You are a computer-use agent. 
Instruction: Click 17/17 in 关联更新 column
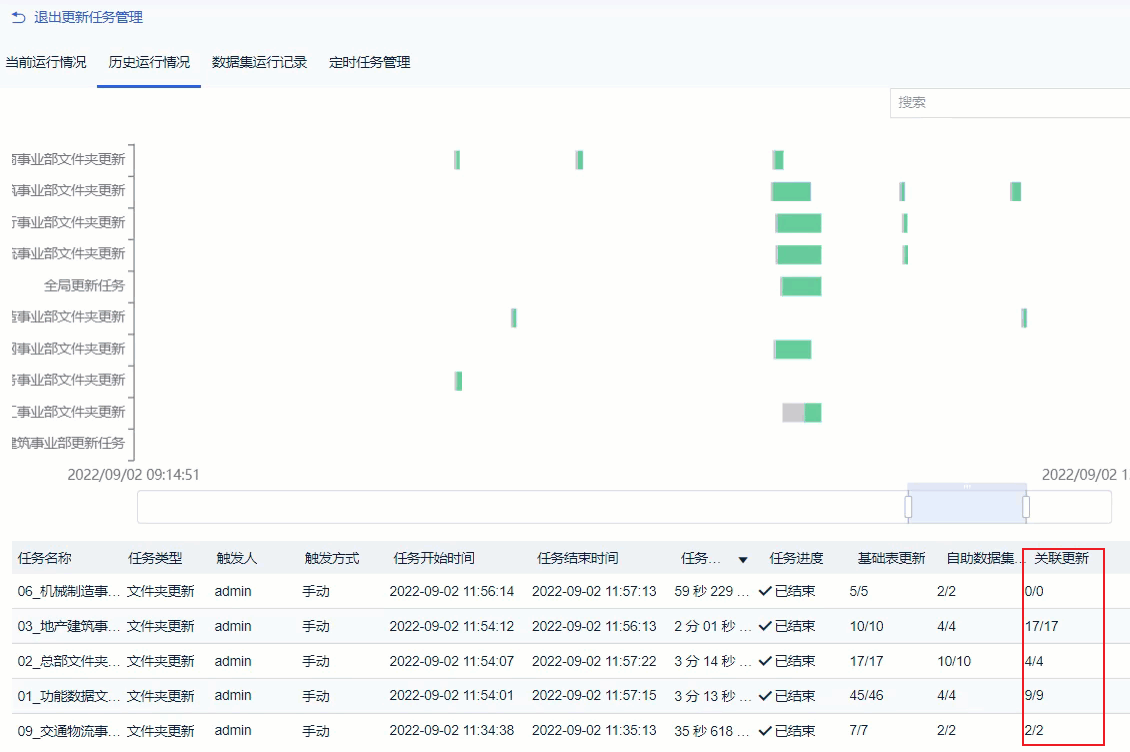coord(1041,626)
